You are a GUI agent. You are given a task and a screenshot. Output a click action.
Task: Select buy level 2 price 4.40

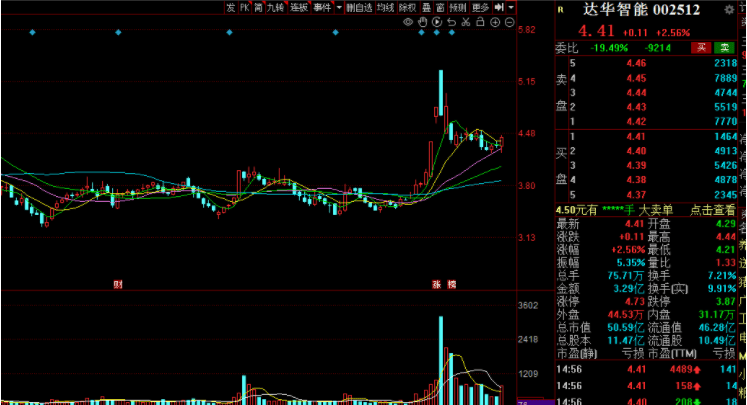pyautogui.click(x=636, y=151)
